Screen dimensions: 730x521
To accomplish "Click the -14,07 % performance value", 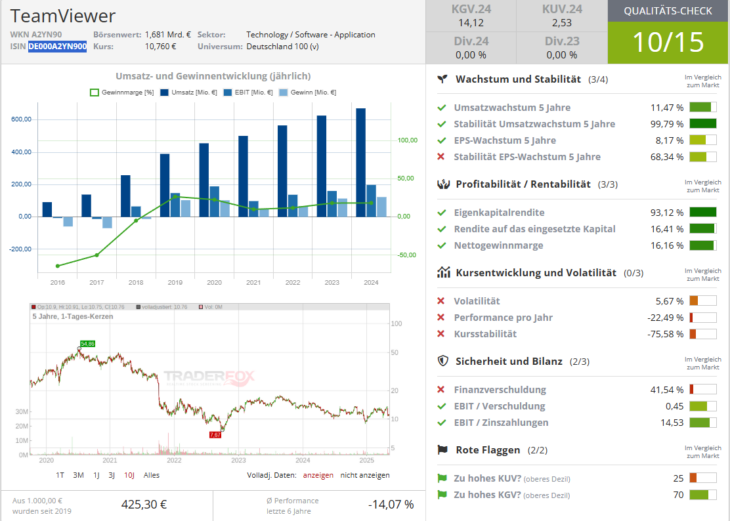I will [x=391, y=505].
